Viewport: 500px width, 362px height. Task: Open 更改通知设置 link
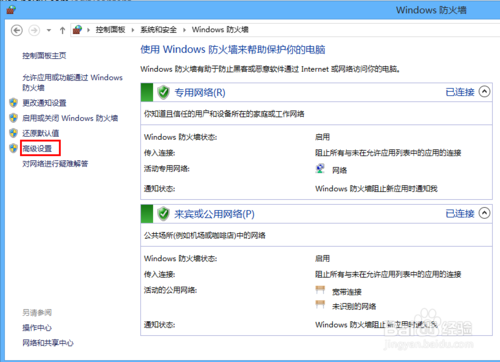(x=44, y=103)
